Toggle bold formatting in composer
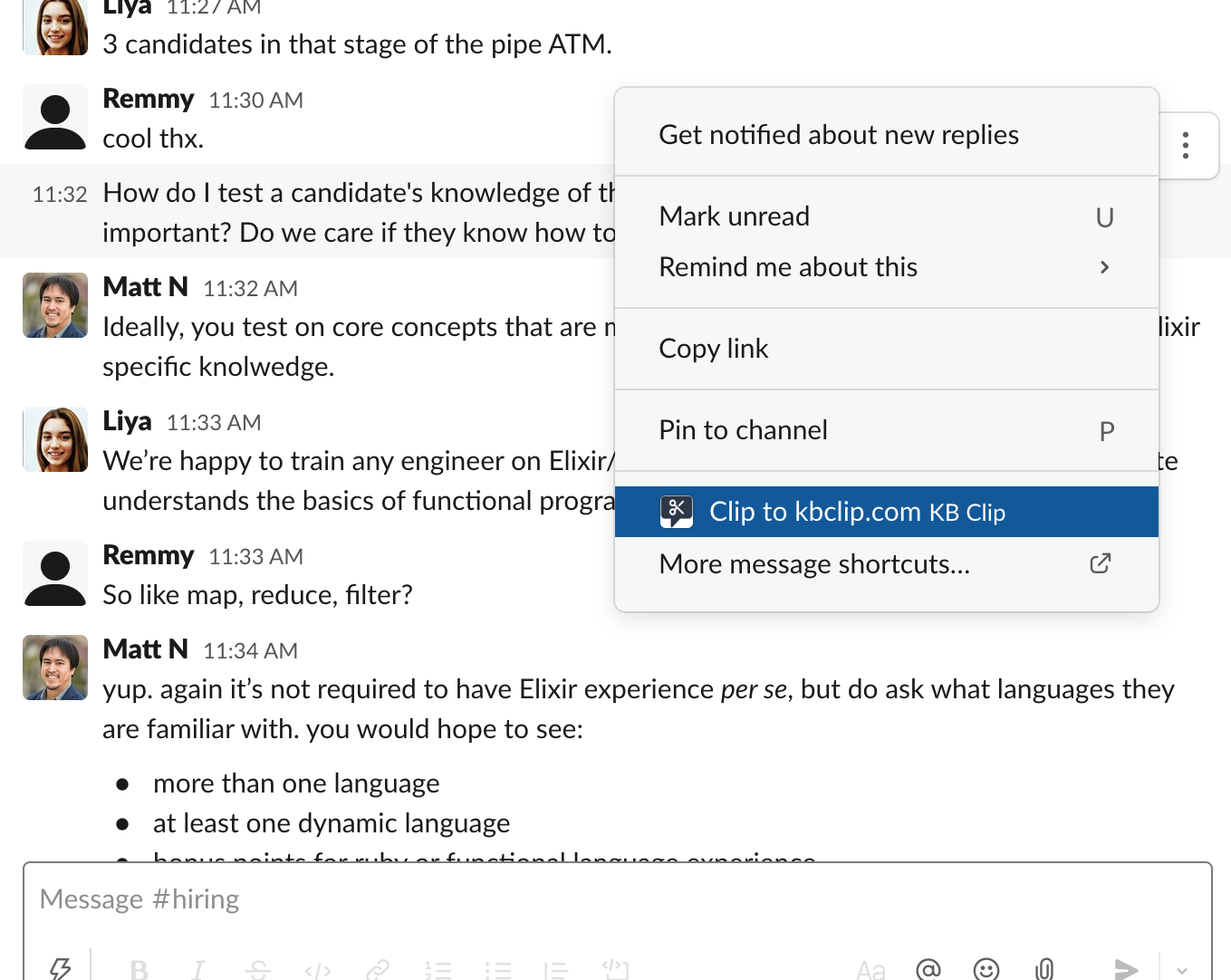 tap(139, 970)
